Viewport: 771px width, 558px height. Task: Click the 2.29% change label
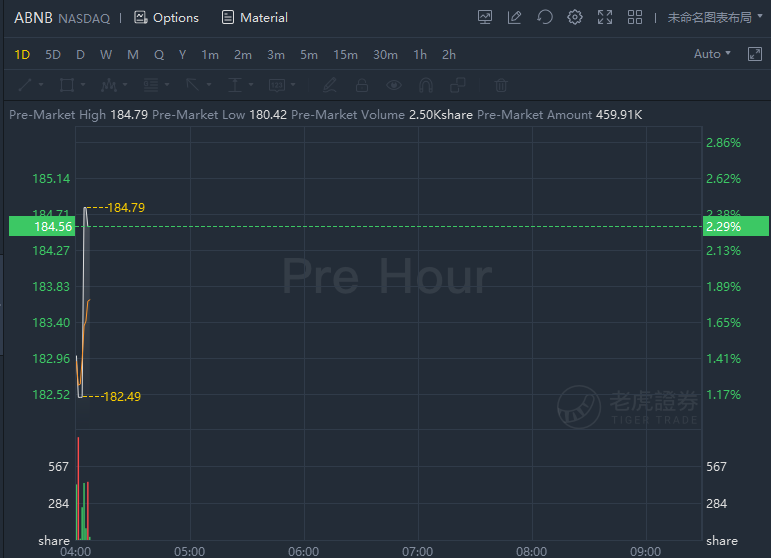tap(736, 226)
